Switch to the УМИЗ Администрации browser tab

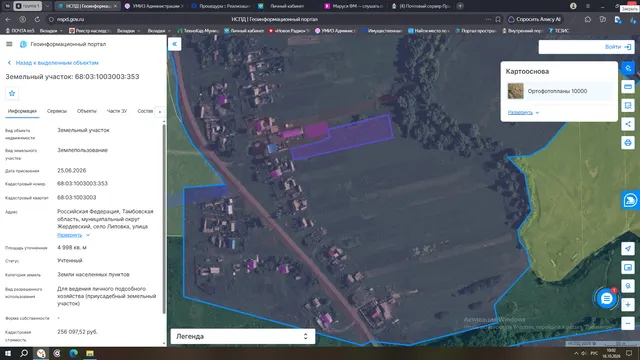pos(154,6)
